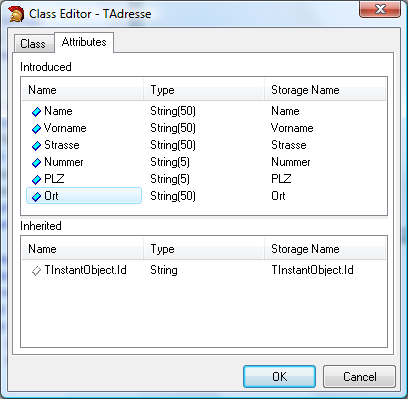Click Type column header in Inherited list

coord(204,249)
